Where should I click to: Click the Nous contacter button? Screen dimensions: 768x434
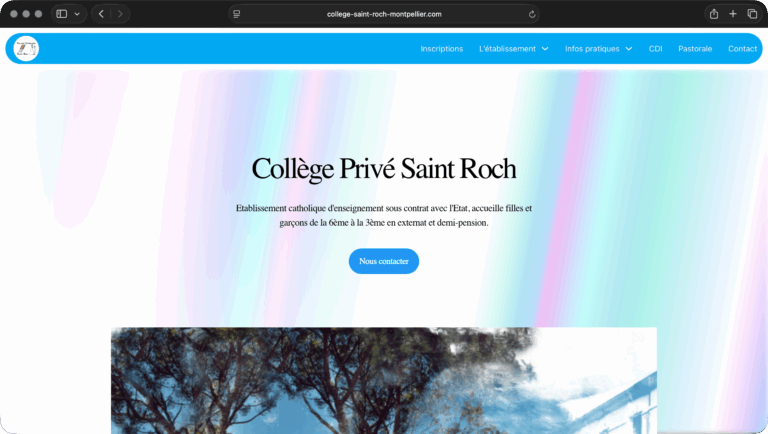(384, 261)
